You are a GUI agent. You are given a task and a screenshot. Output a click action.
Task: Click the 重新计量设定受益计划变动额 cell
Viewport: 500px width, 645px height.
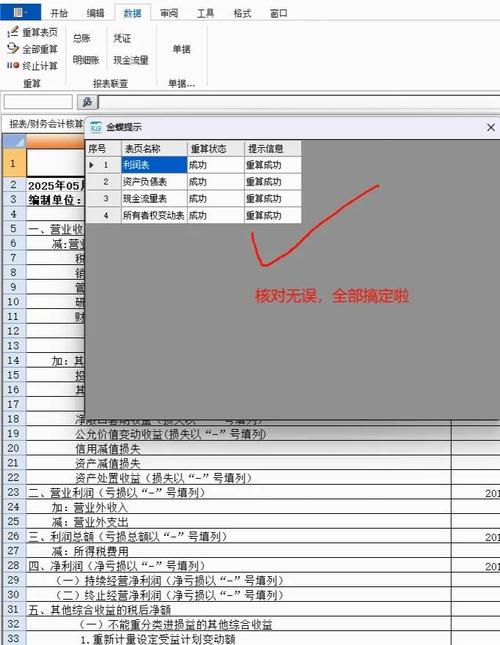(x=239, y=639)
